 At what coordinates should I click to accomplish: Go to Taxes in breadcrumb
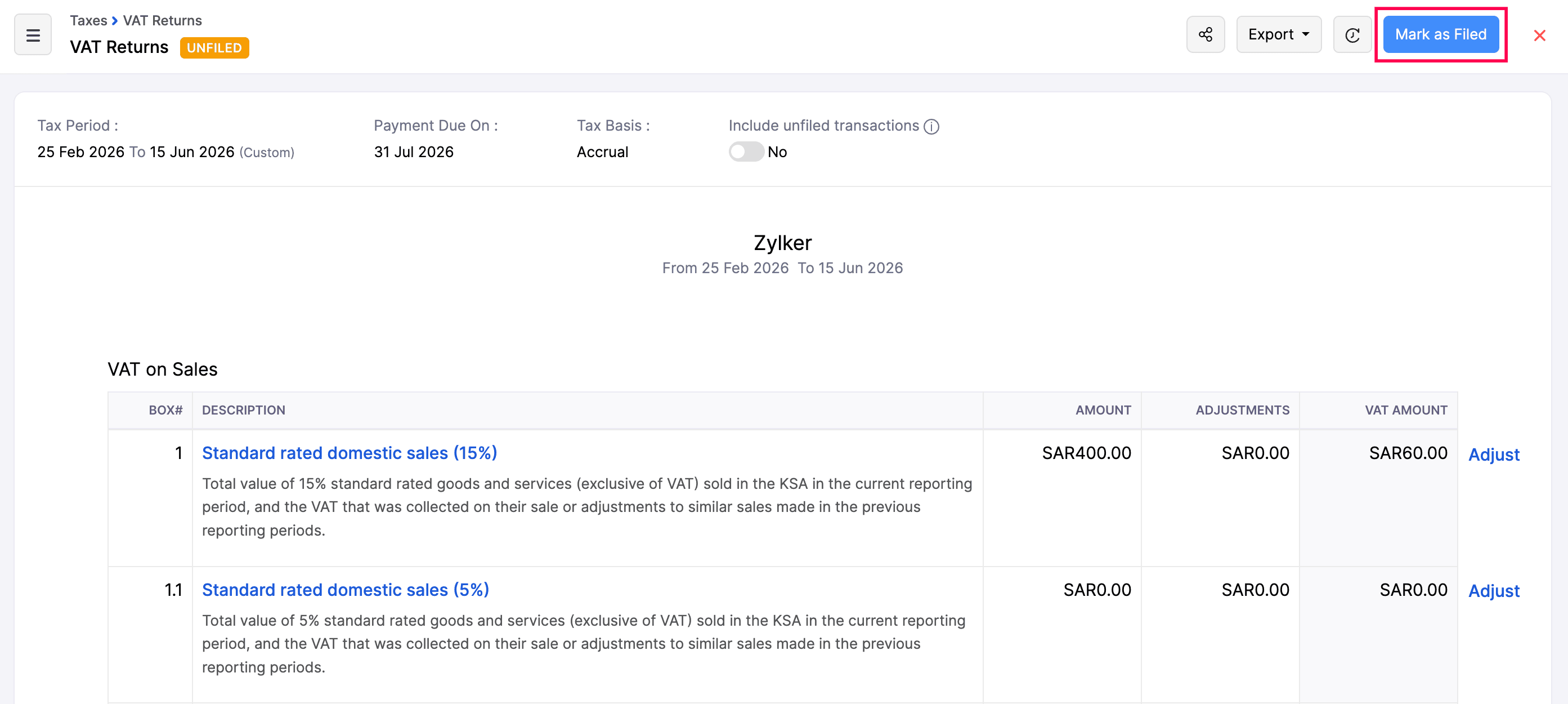(88, 21)
